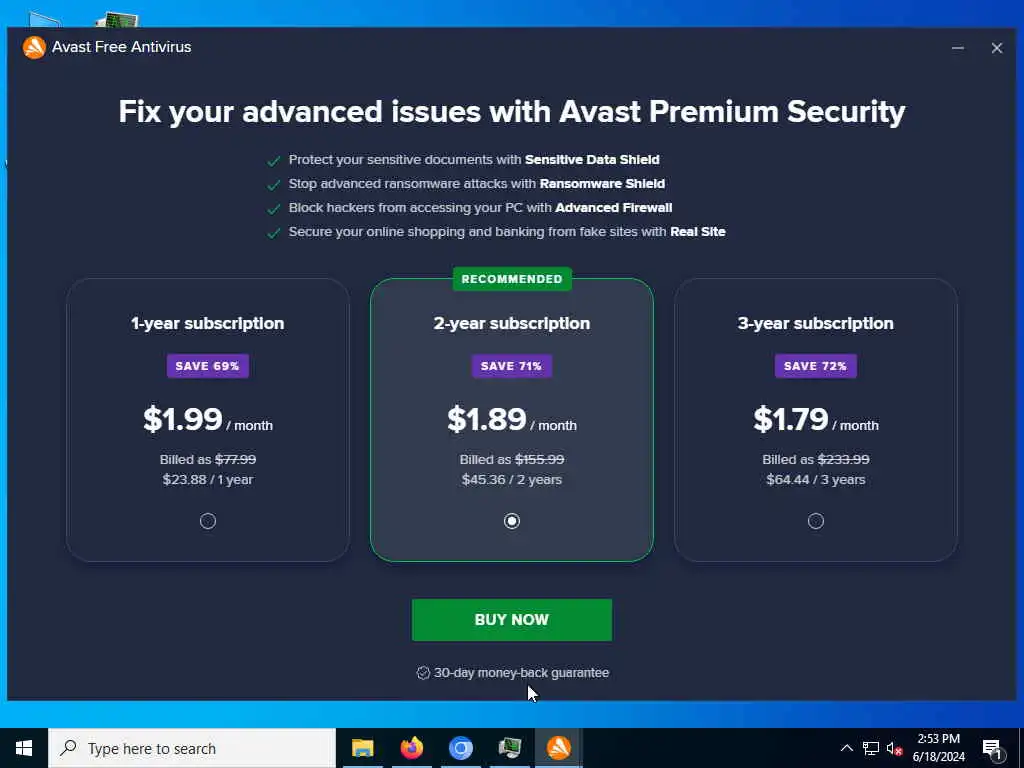Open Chrome browser from the taskbar
Image resolution: width=1024 pixels, height=768 pixels.
coord(460,748)
